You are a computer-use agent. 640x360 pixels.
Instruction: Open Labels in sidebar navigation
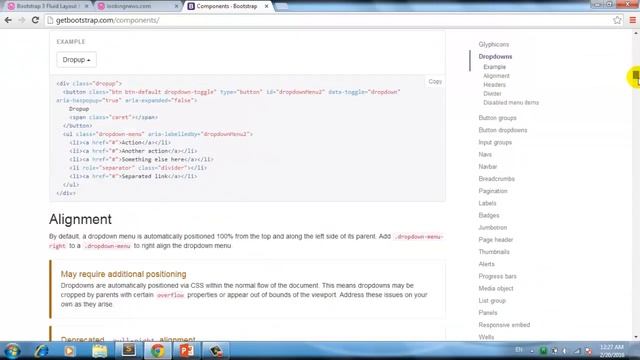(487, 203)
